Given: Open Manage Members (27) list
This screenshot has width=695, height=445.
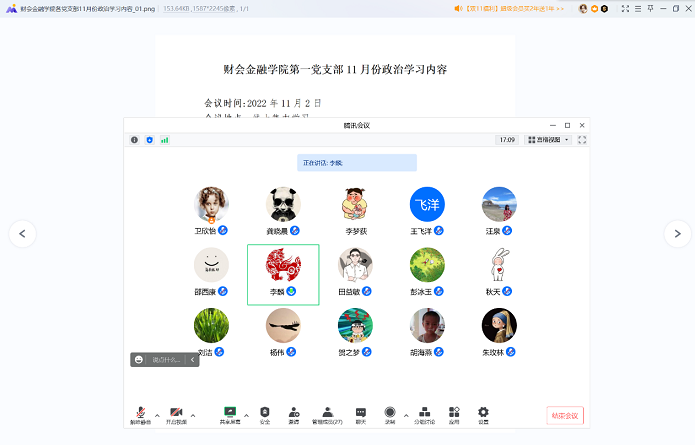Looking at the screenshot, I should tap(327, 413).
